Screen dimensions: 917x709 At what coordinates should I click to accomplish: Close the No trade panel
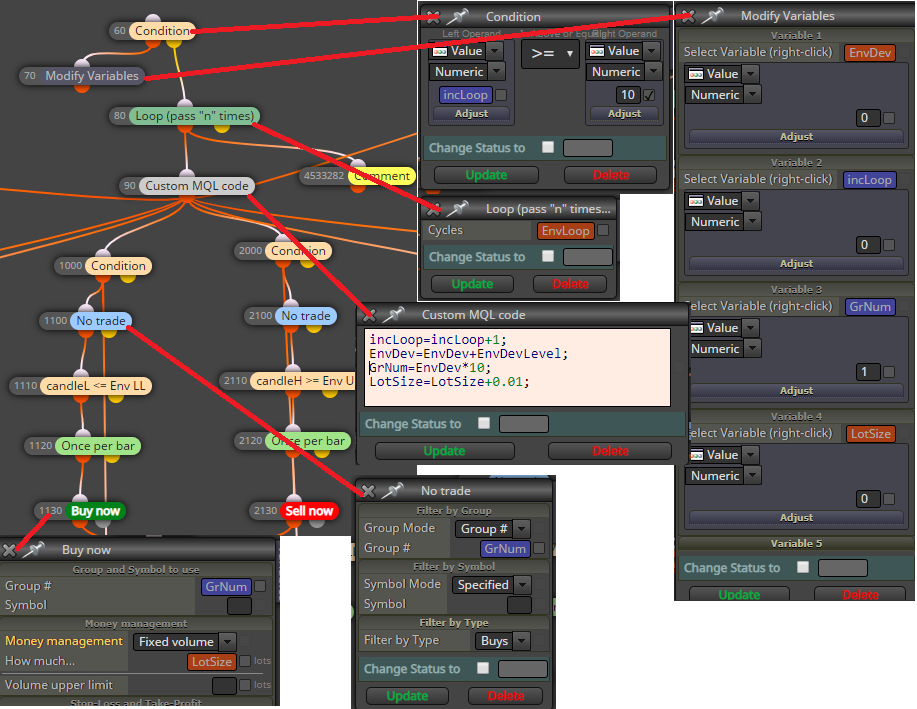(368, 491)
